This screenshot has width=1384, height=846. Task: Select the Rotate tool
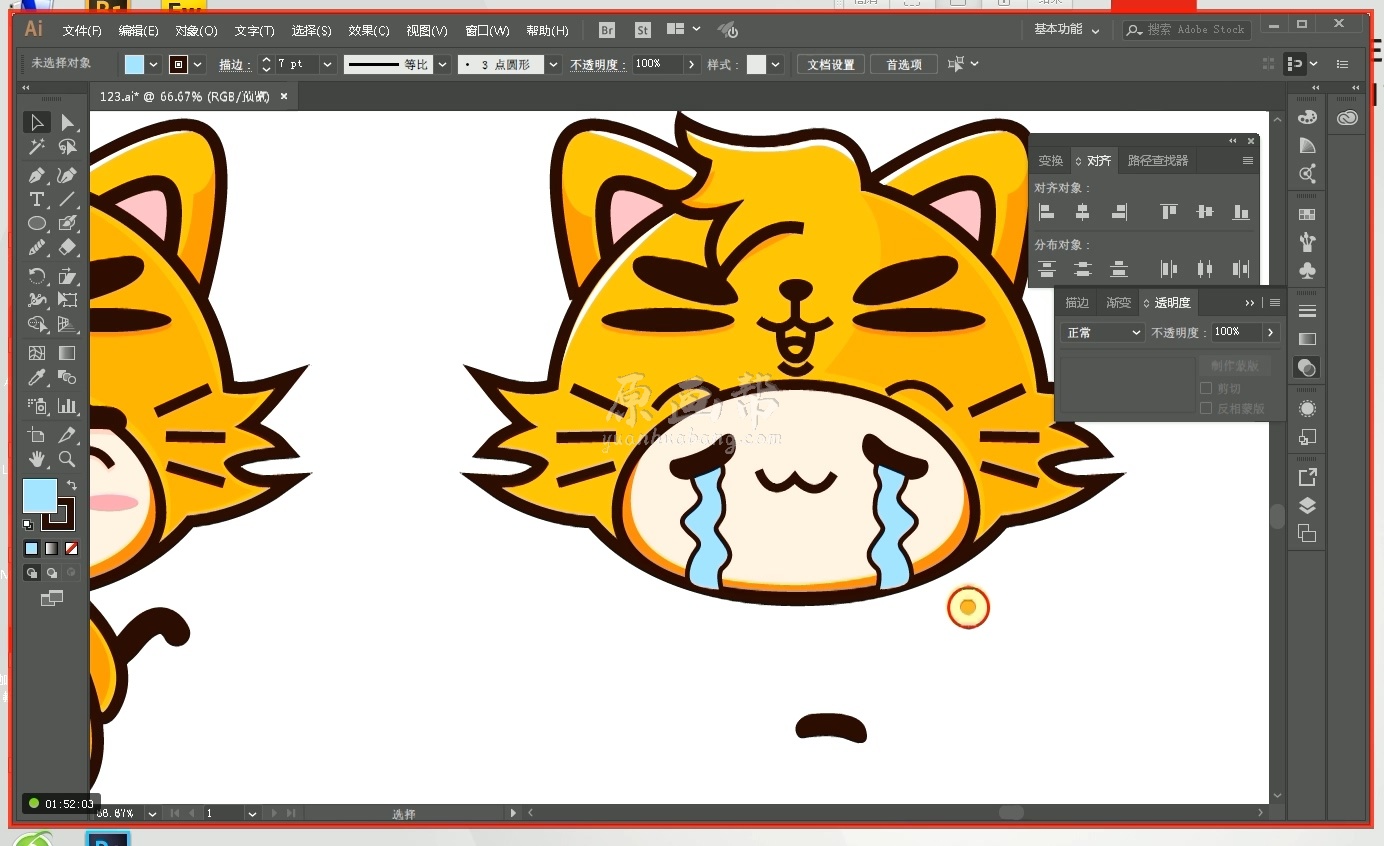[x=37, y=276]
